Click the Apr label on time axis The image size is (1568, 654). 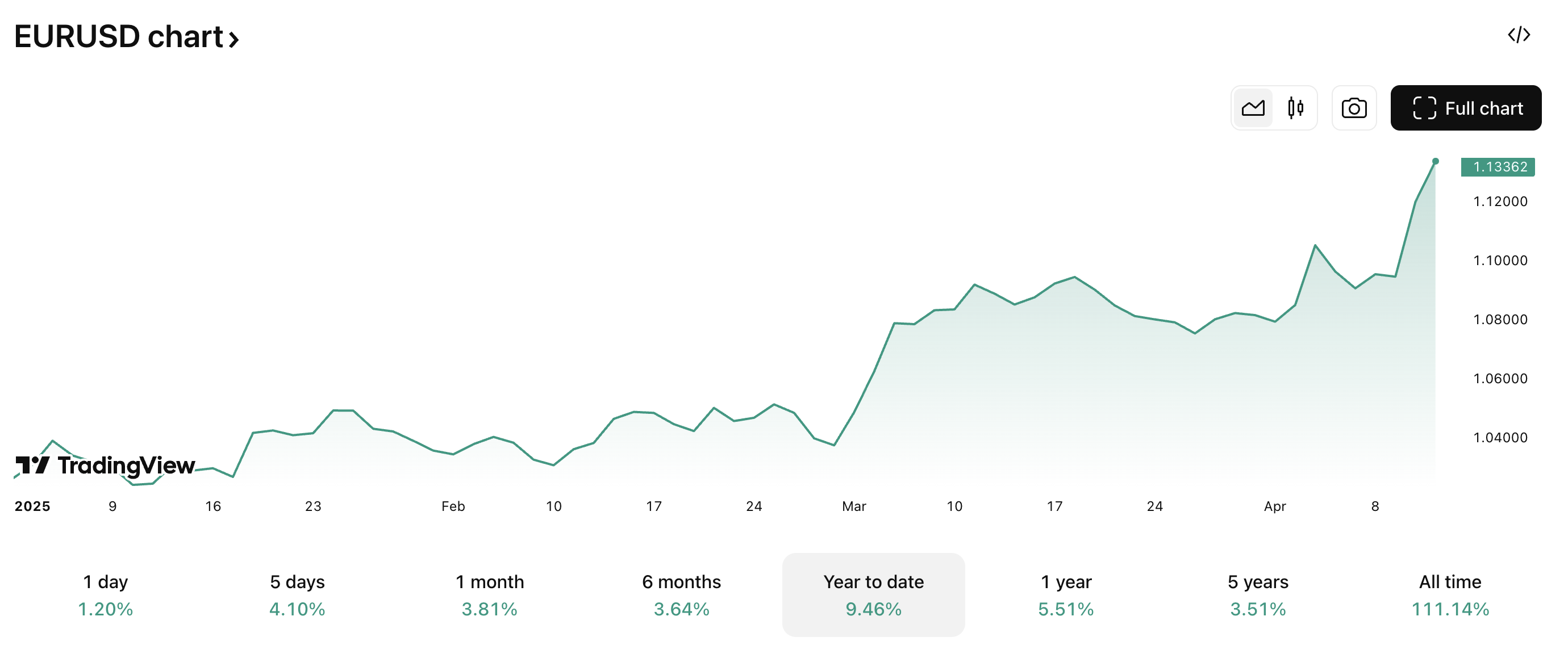[x=1275, y=506]
